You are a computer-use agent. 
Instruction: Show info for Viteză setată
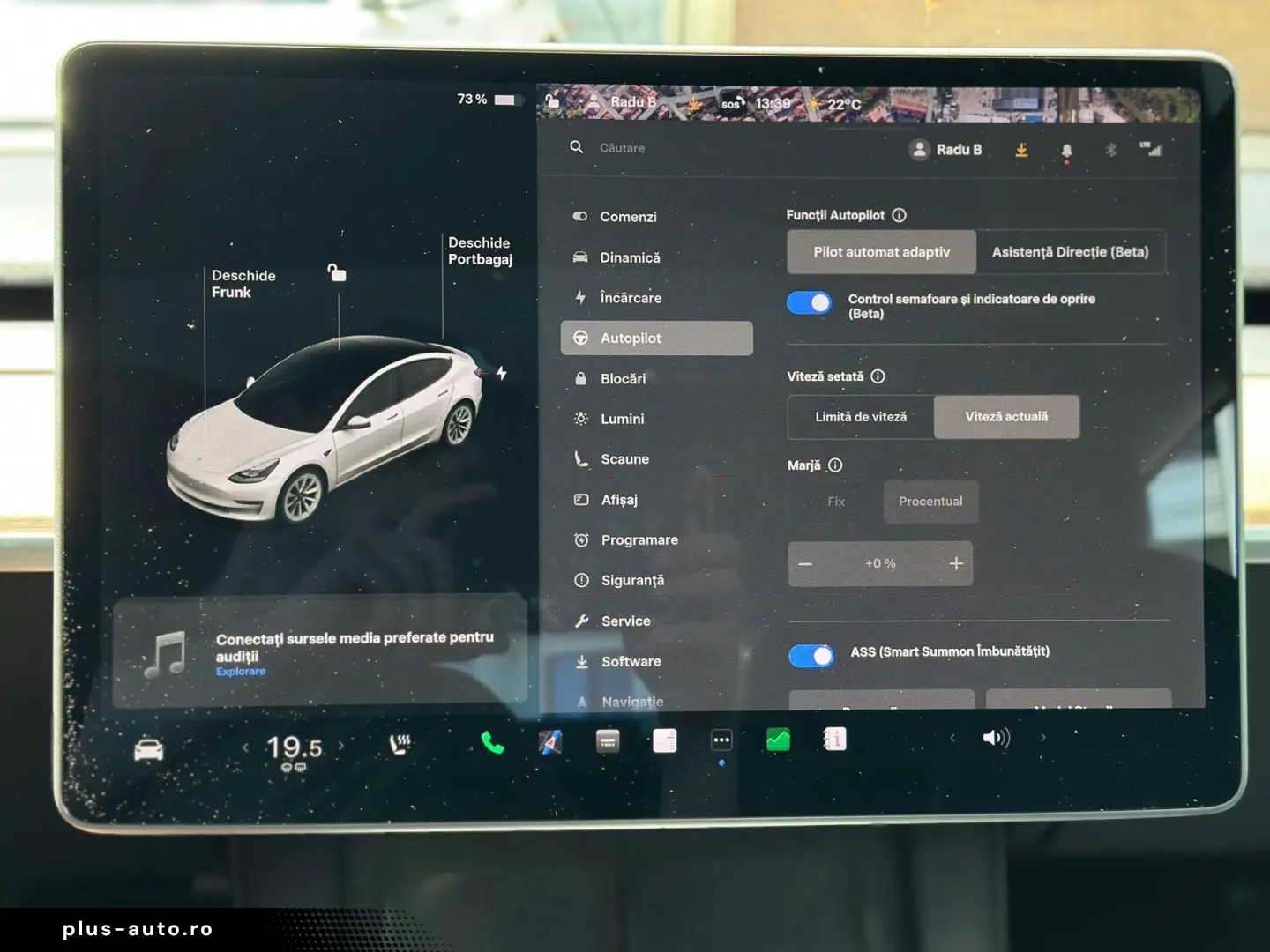(x=878, y=376)
